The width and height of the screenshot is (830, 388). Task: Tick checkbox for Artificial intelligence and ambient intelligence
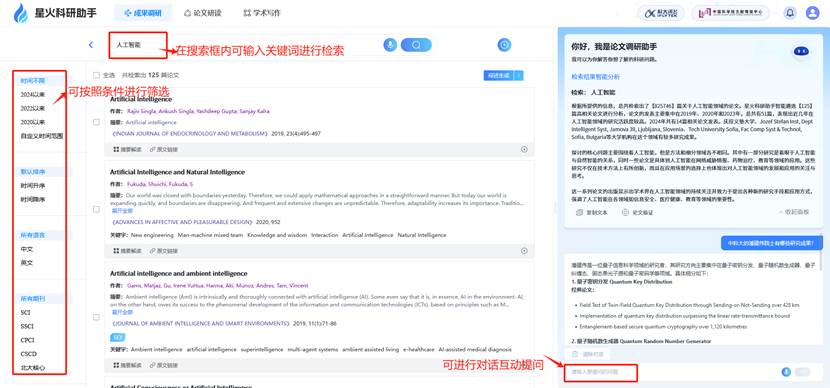pyautogui.click(x=96, y=318)
